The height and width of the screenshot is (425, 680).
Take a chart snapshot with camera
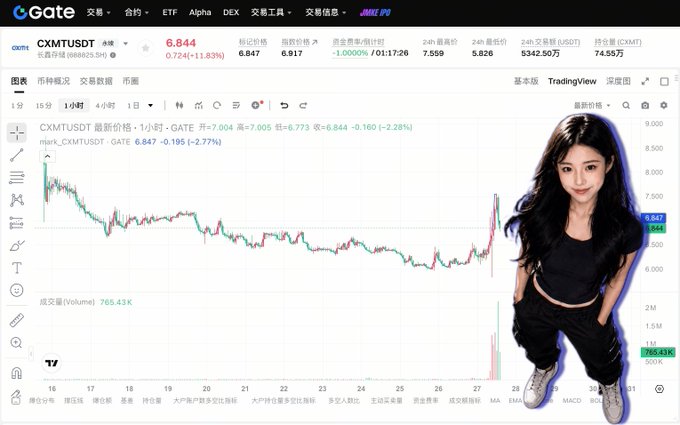[645, 105]
